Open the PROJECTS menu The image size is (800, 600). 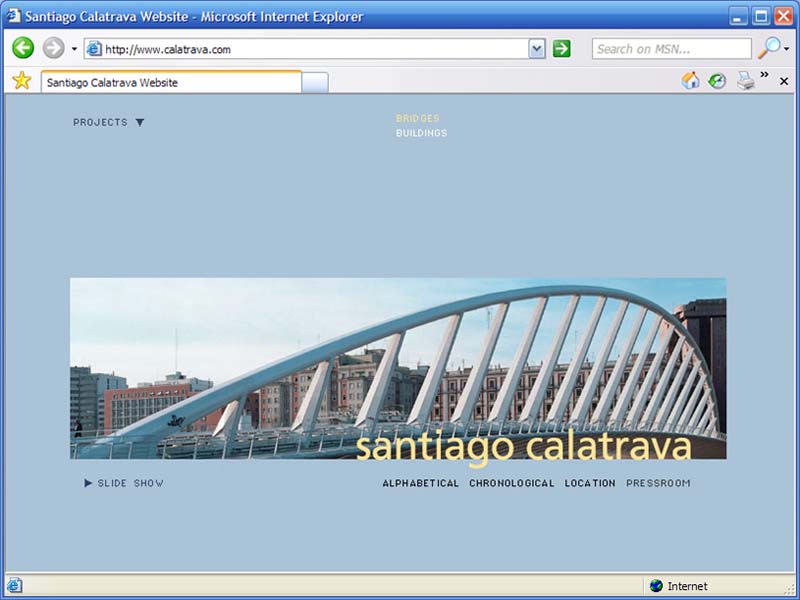pos(100,122)
